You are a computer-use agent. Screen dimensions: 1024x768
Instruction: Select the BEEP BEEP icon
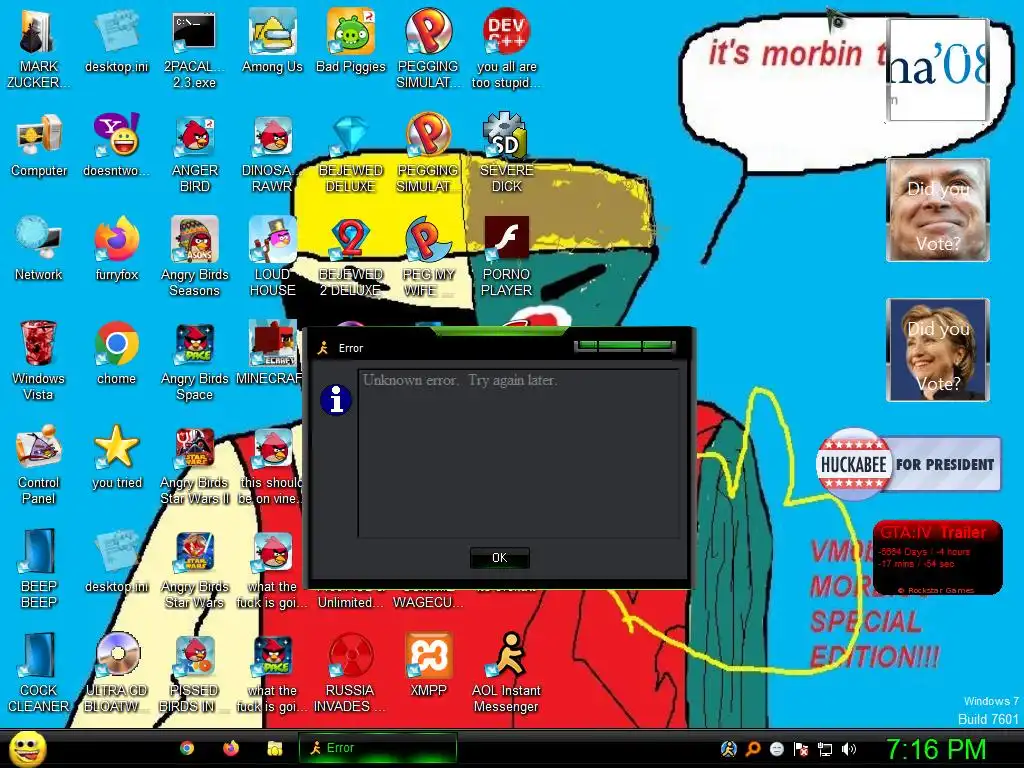tap(39, 568)
